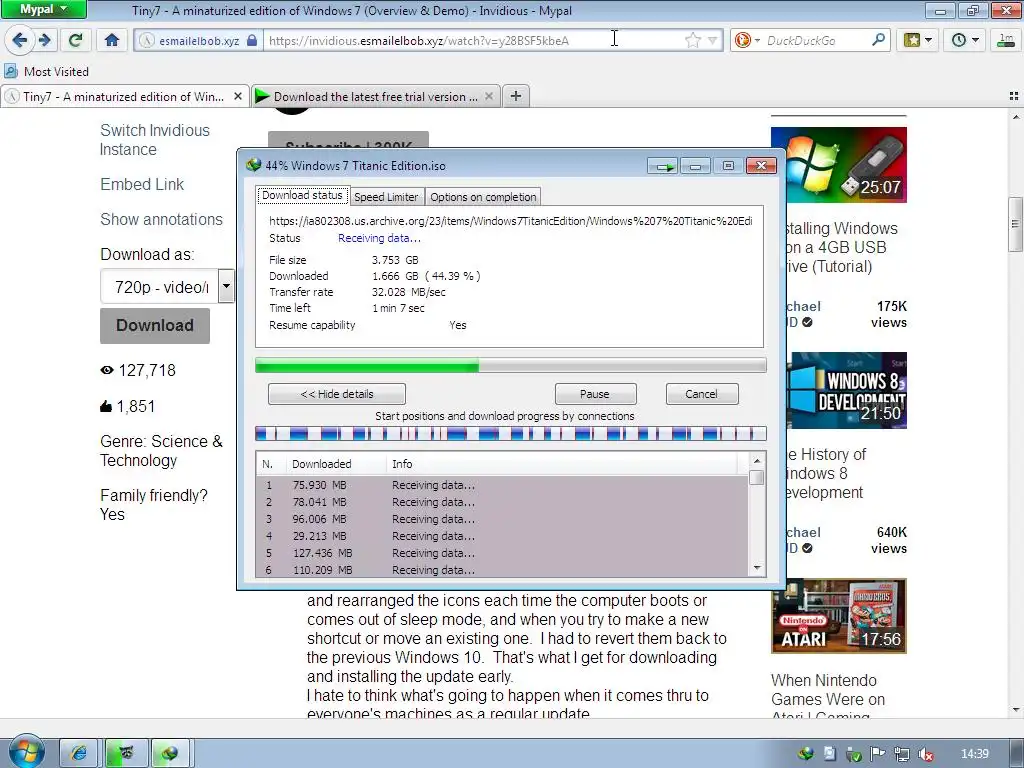Cancel the ISO download

[x=701, y=394]
